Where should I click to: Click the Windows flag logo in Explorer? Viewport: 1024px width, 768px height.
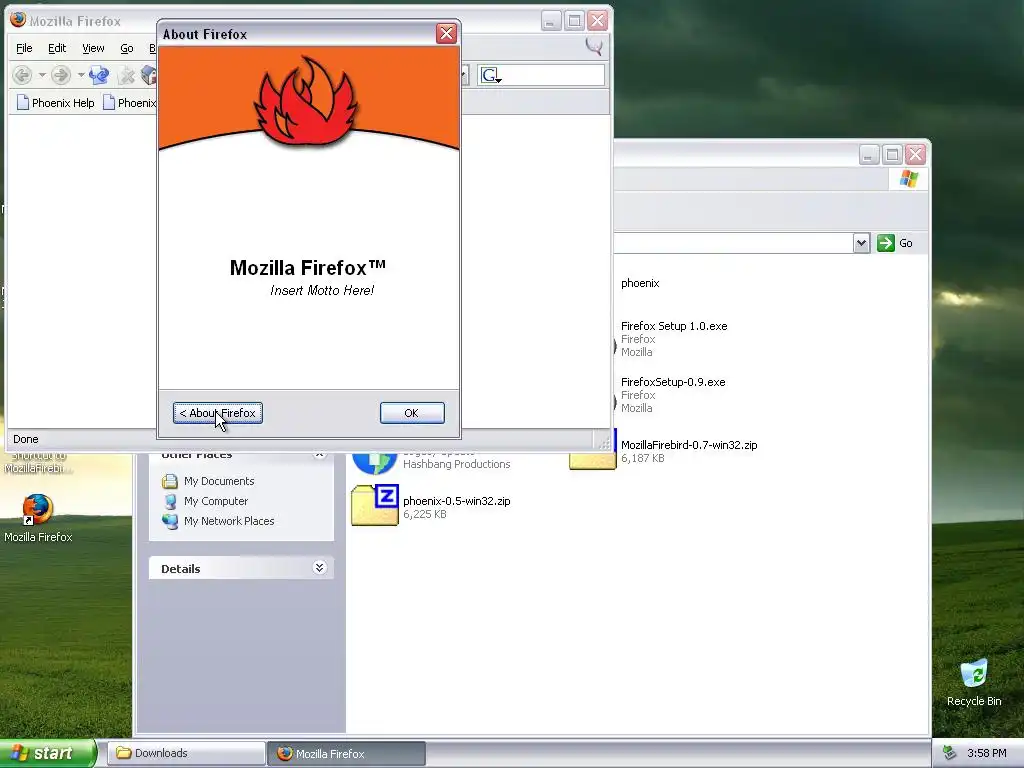908,178
